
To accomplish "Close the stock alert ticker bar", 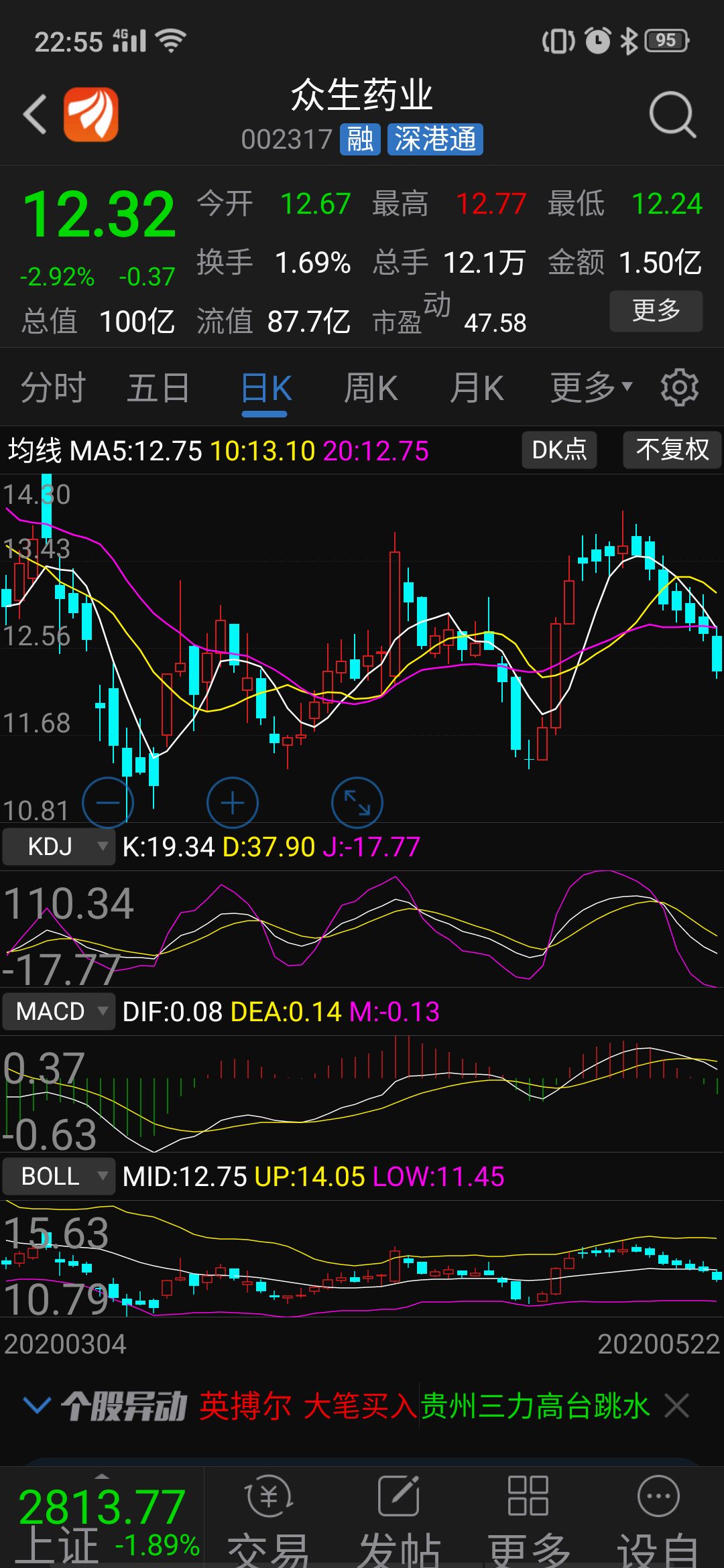I will click(x=676, y=1406).
